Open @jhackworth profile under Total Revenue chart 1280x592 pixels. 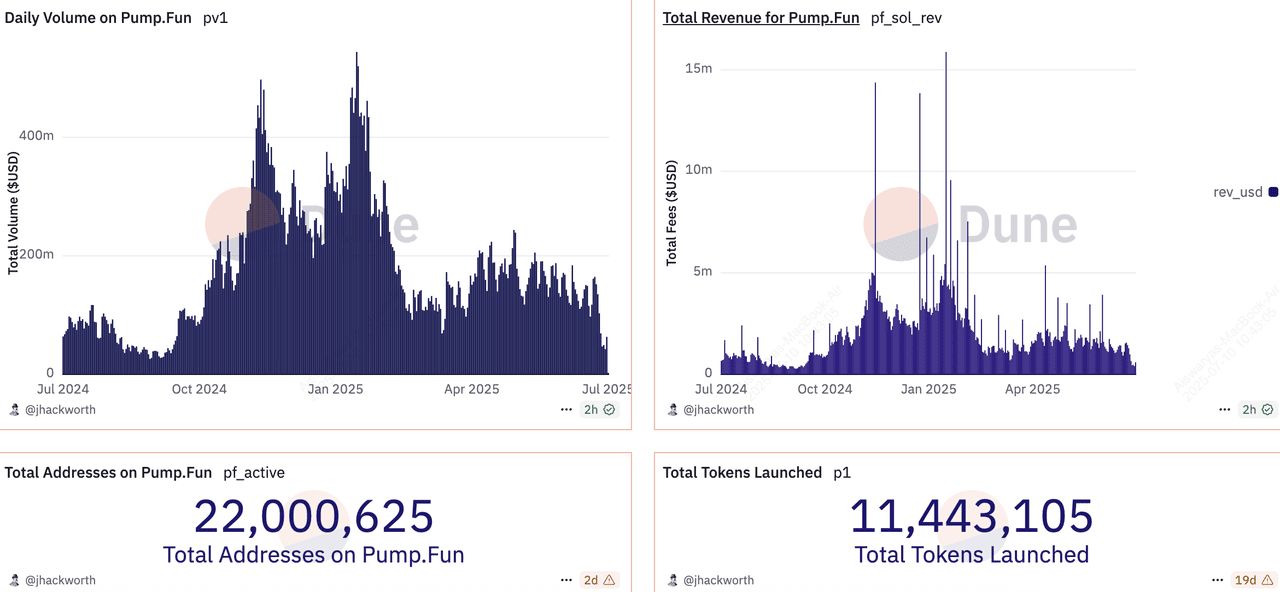[718, 409]
